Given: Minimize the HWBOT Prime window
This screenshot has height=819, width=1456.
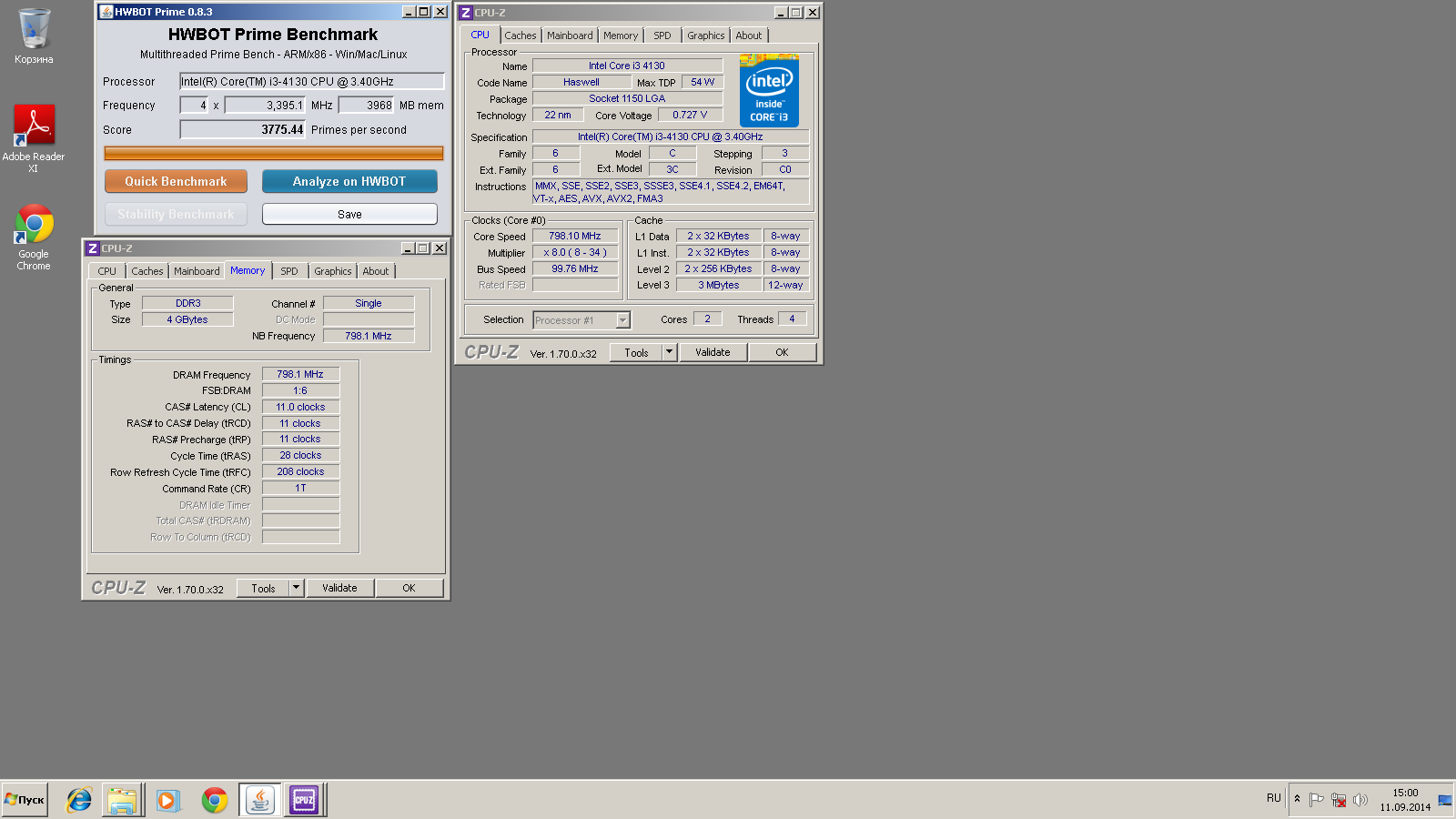Looking at the screenshot, I should (x=409, y=12).
